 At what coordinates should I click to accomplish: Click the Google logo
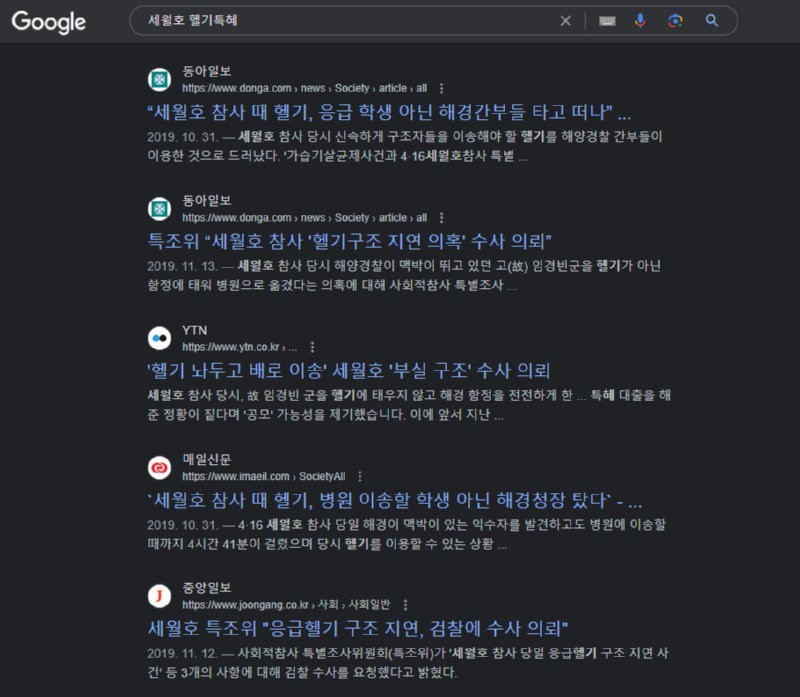coord(48,22)
